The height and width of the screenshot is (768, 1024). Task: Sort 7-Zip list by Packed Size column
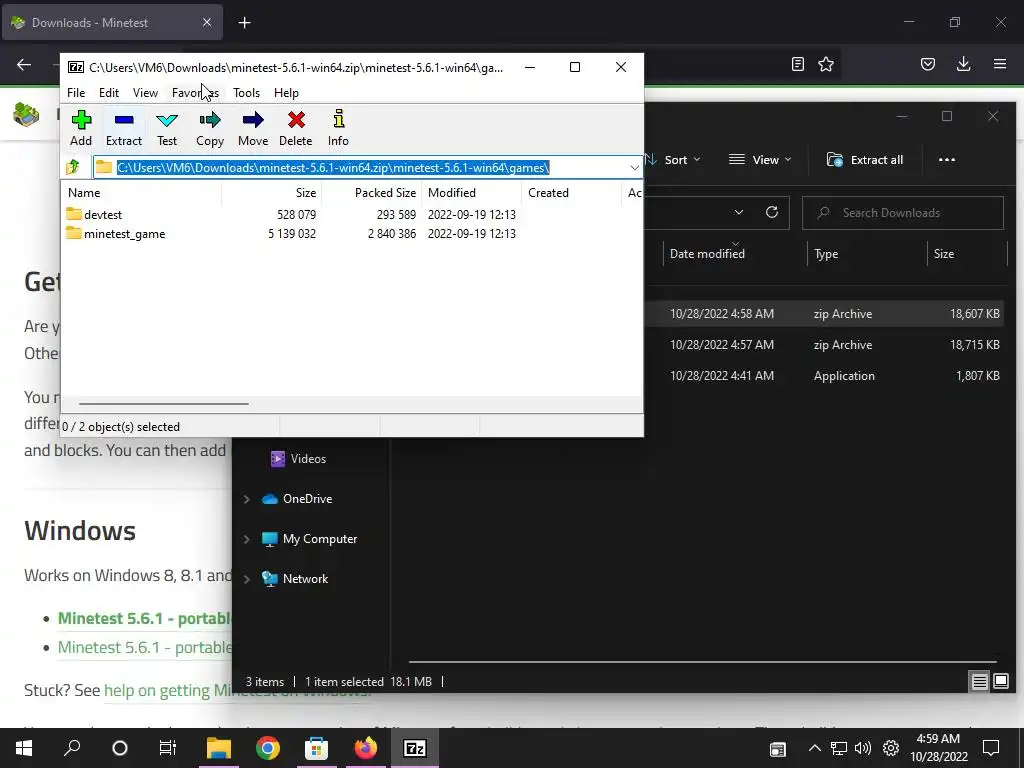pyautogui.click(x=372, y=193)
